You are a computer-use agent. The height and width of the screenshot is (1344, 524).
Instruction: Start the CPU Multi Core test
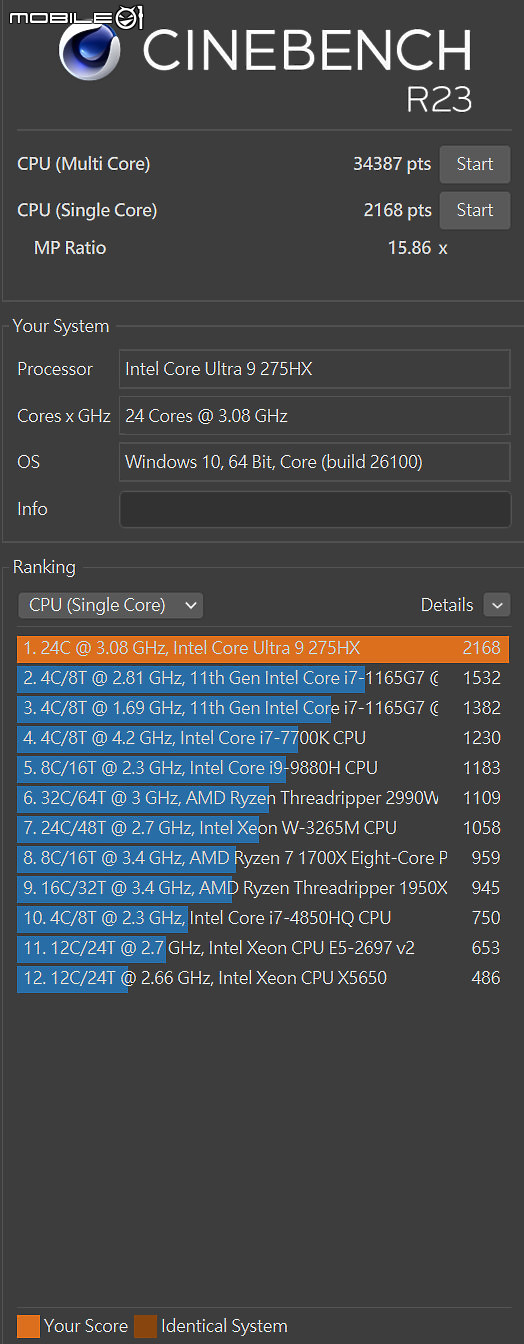pos(475,164)
